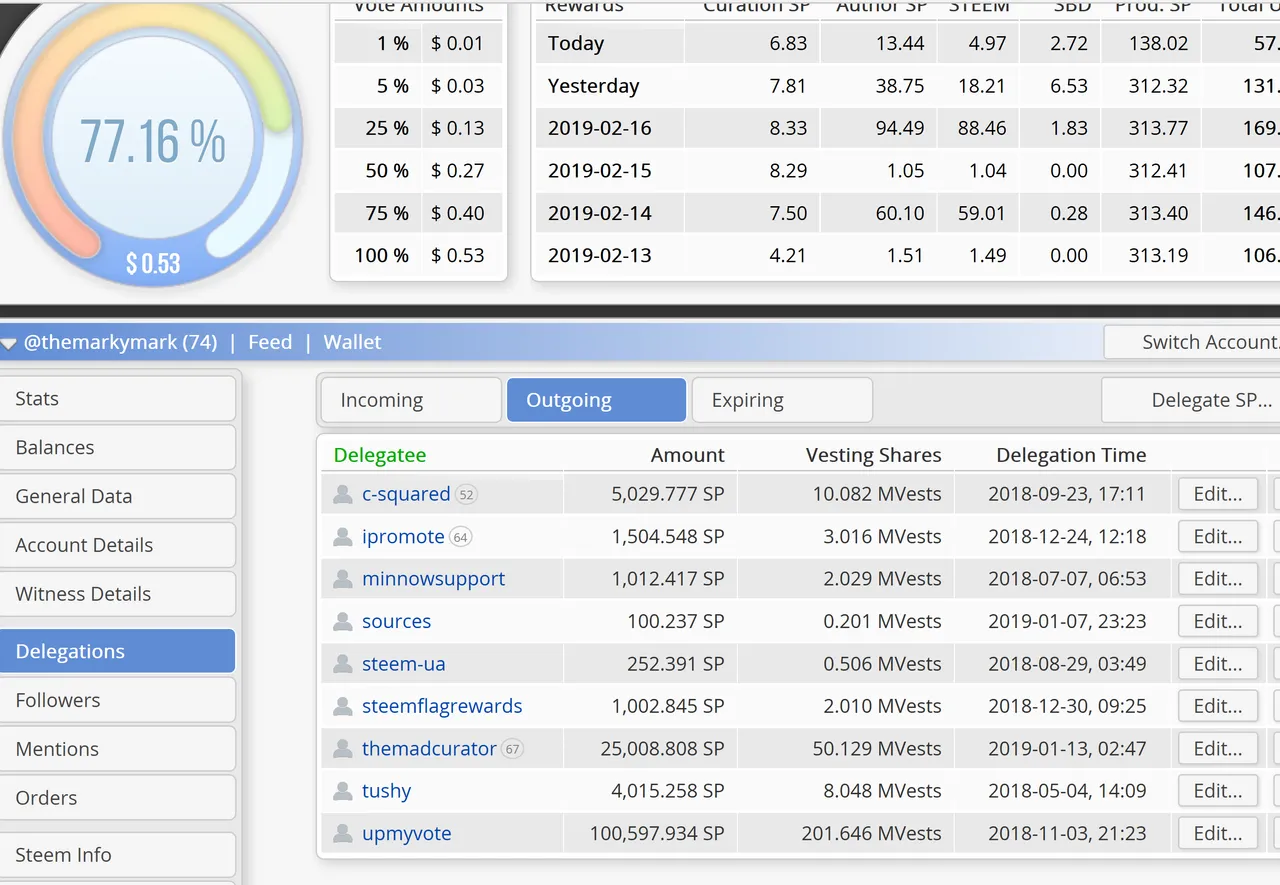This screenshot has width=1280, height=885.
Task: Open Steem Info in the sidebar
Action: tap(117, 855)
